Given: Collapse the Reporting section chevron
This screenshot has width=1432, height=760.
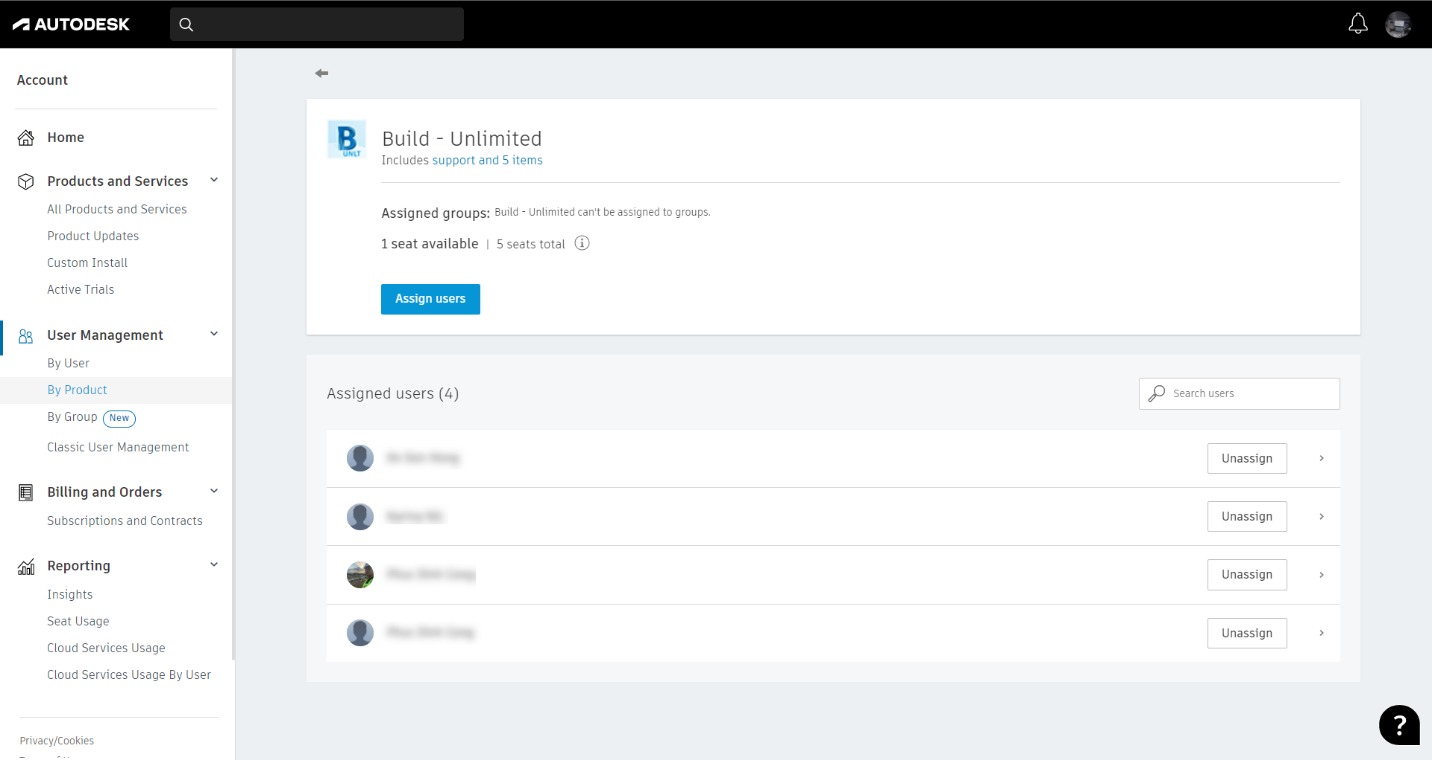Looking at the screenshot, I should click(x=213, y=565).
